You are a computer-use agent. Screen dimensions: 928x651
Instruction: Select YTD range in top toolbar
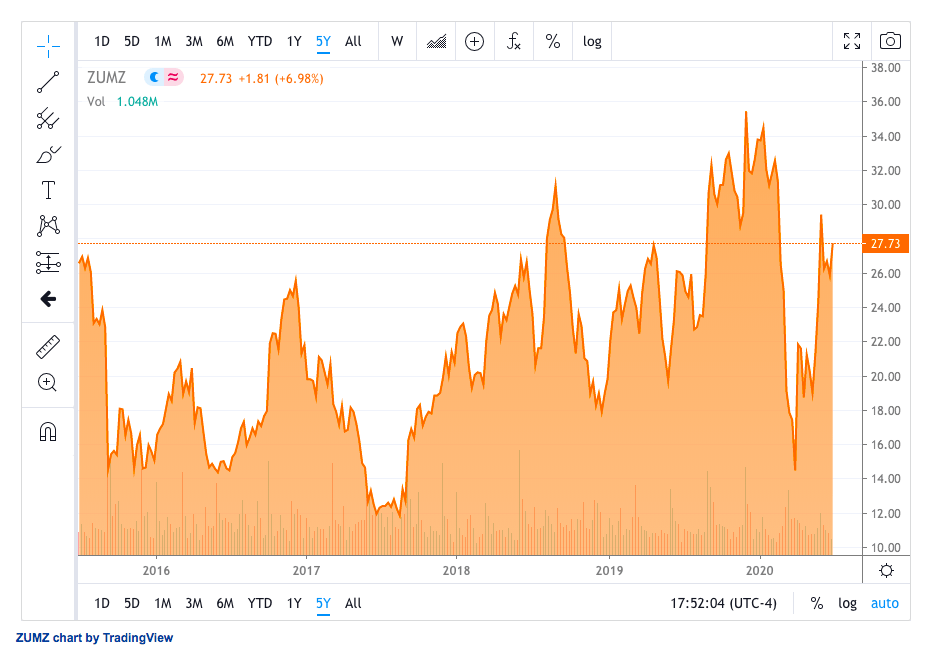[260, 41]
